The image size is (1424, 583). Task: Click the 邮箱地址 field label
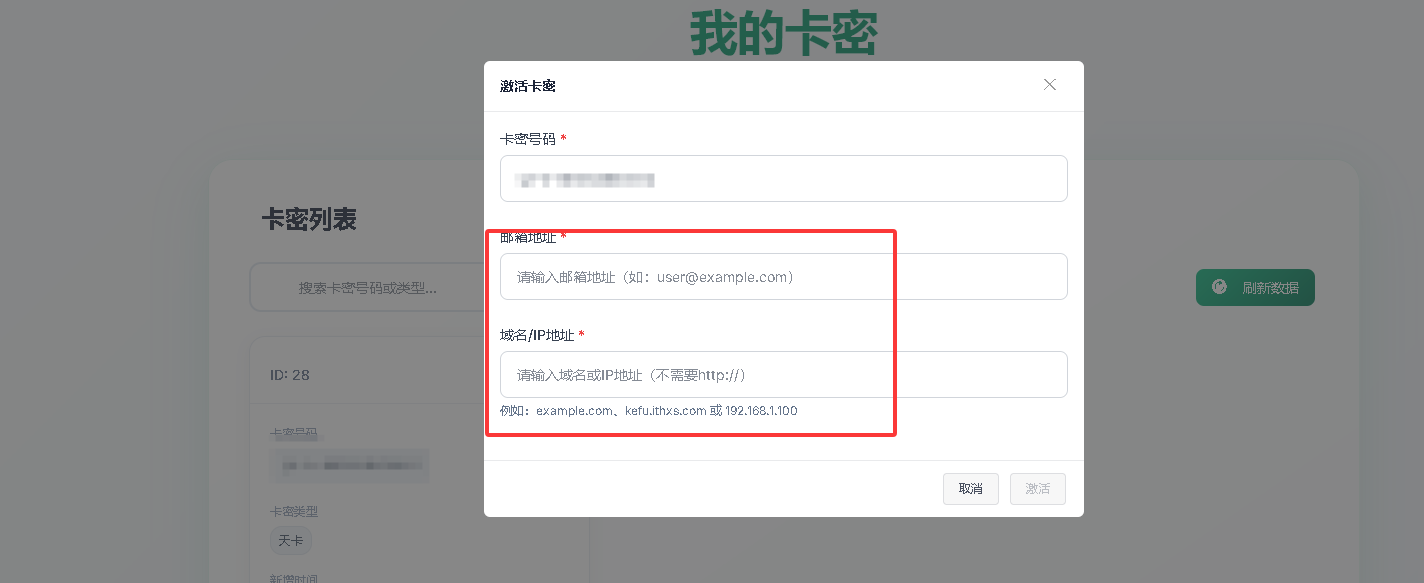(527, 238)
